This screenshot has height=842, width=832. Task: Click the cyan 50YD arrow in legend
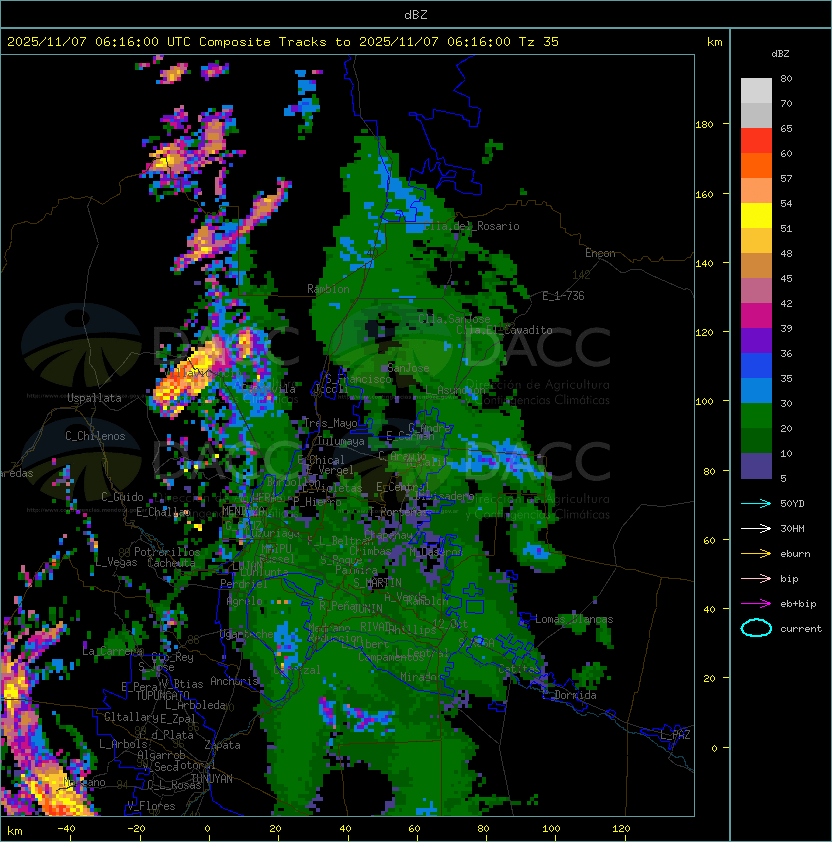point(756,503)
